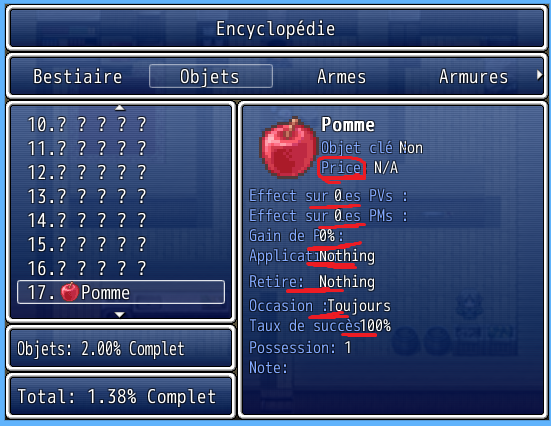Click the small apple icon beside Pomme entry
This screenshot has height=426, width=551.
tap(70, 292)
